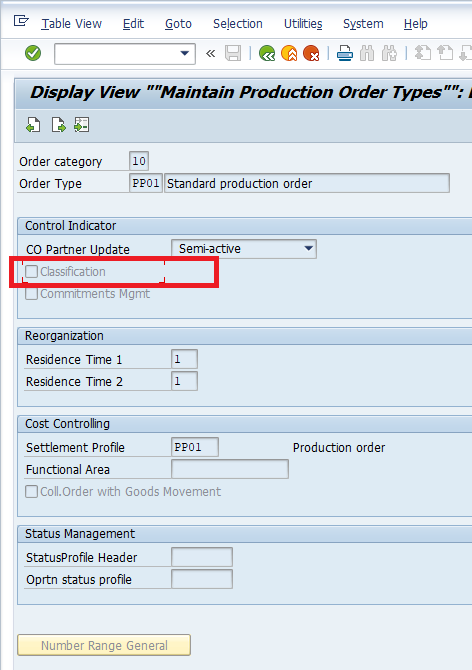Toggle the Classification checkbox
The image size is (472, 670).
(31, 271)
